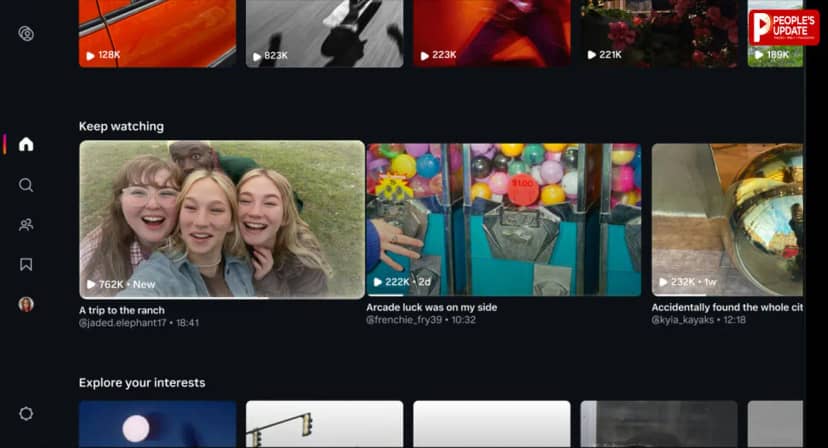Play the video with 221K views
The image size is (828, 448).
click(x=659, y=33)
